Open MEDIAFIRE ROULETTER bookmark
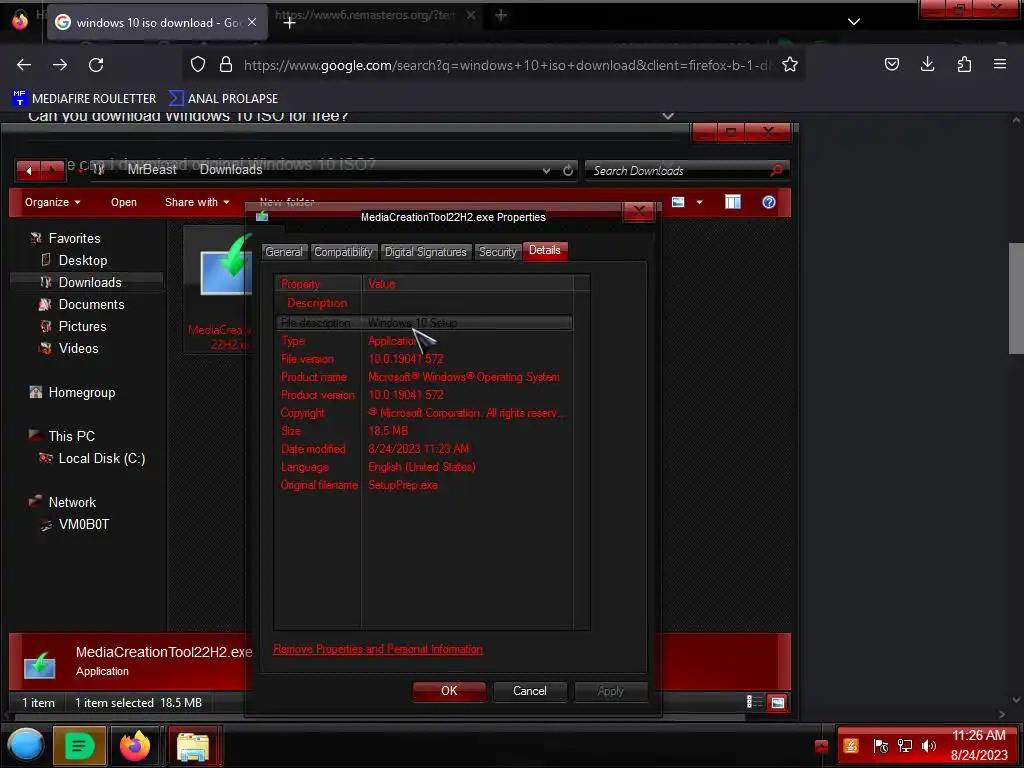Image resolution: width=1024 pixels, height=768 pixels. [84, 99]
